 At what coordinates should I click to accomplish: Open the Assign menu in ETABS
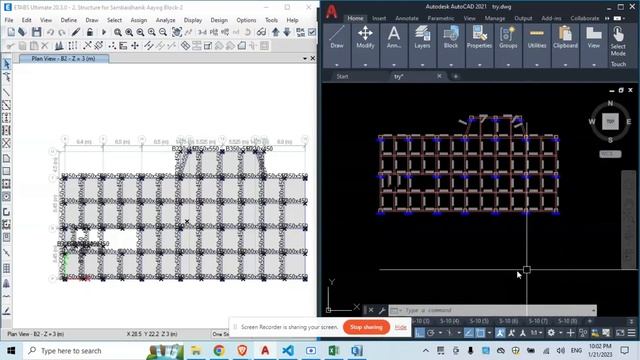click(x=139, y=20)
